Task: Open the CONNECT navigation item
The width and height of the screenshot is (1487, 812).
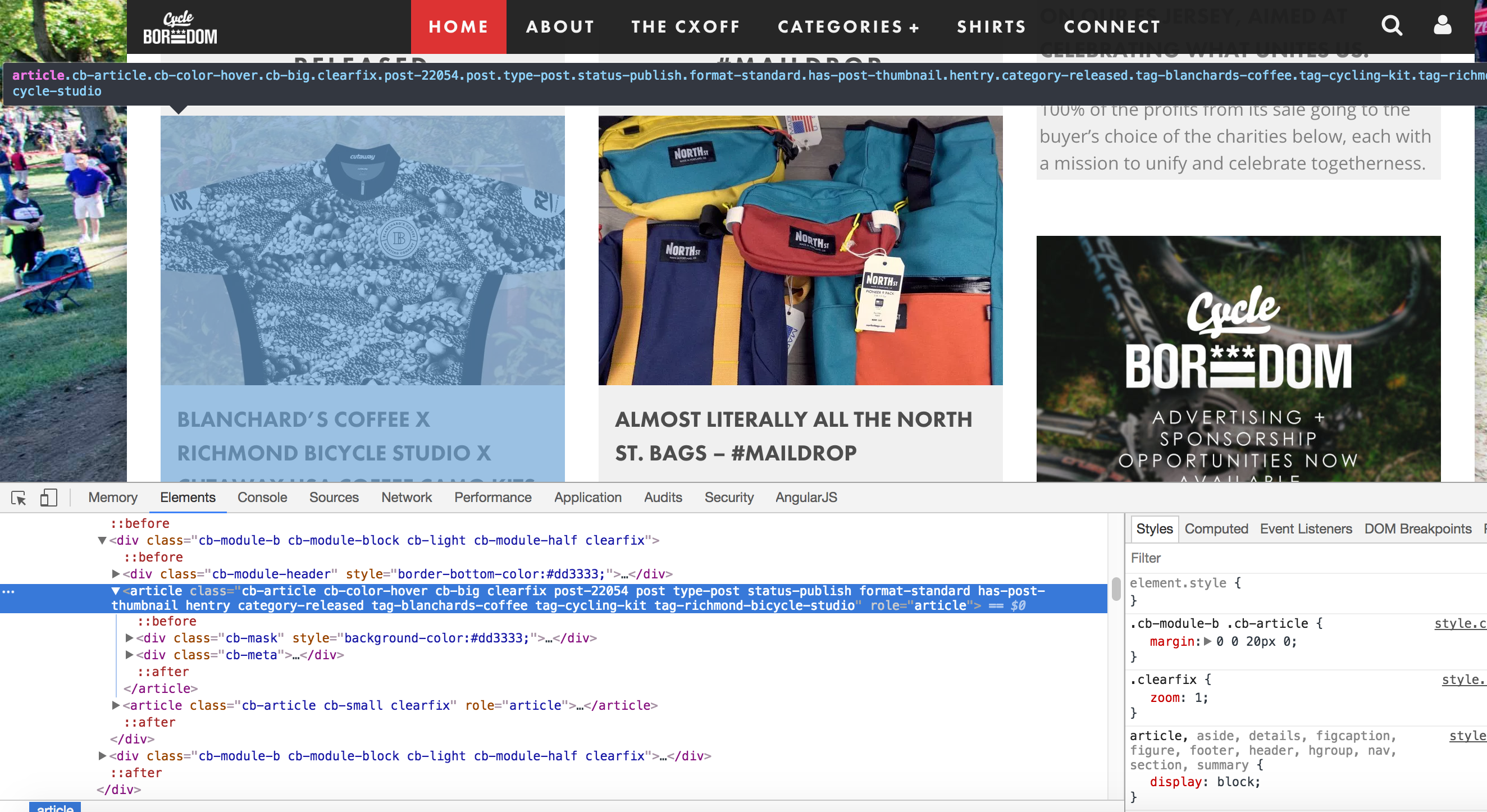Action: coord(1112,26)
